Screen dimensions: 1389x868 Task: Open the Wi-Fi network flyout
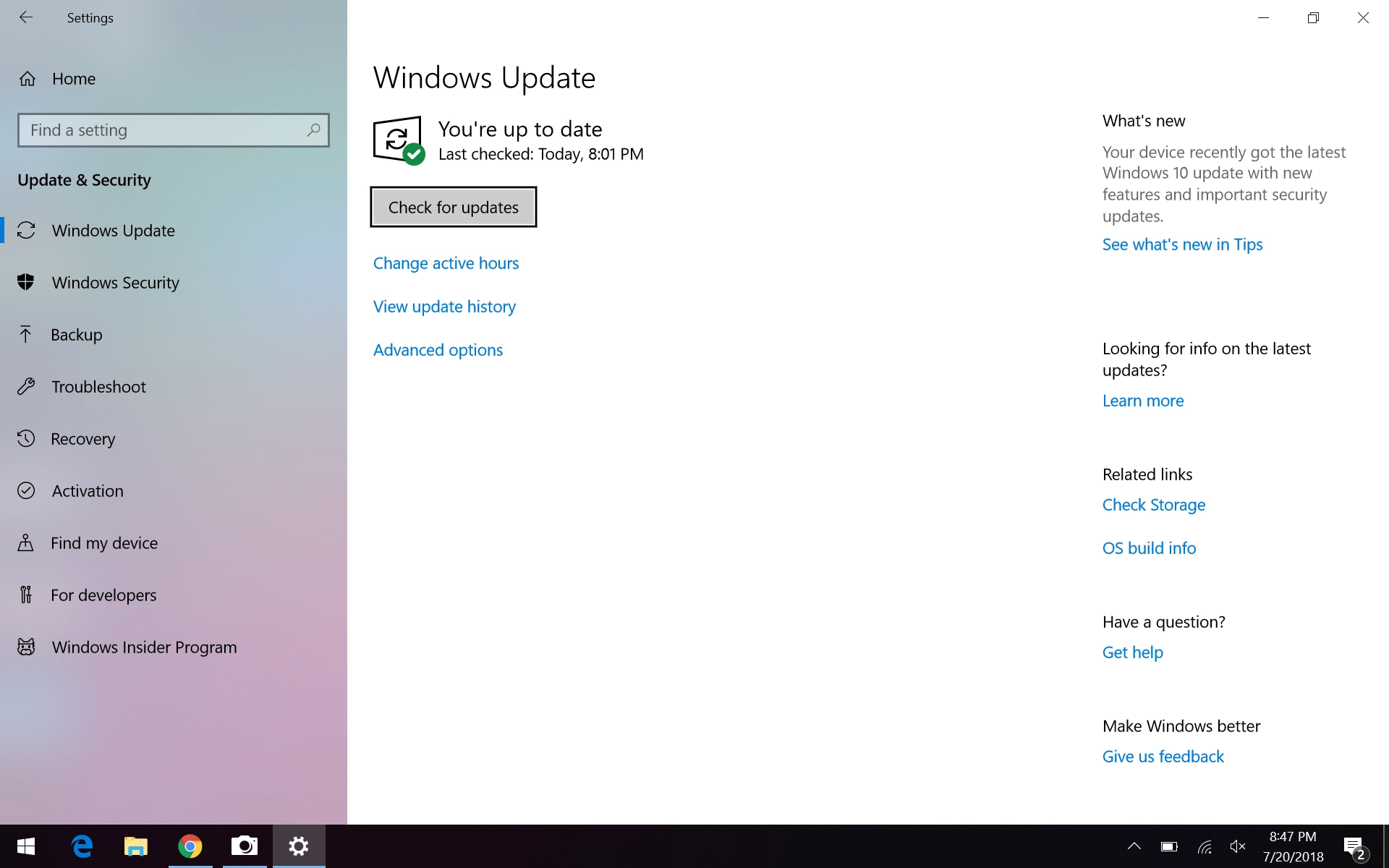[1205, 846]
